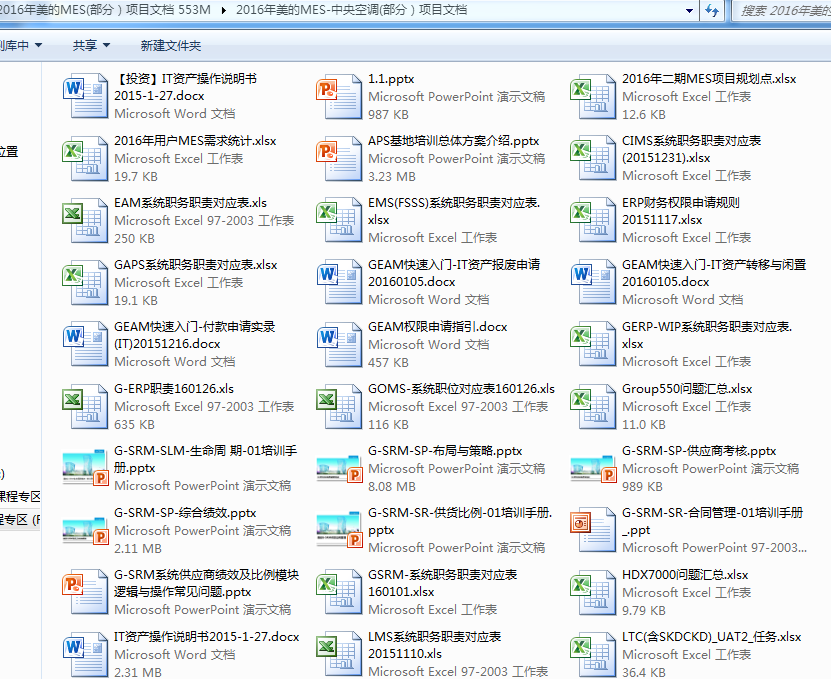Open thumbnail of G-SRM-SLM-生命周期-01培训手册.pptx
This screenshot has width=831, height=679.
(x=85, y=469)
